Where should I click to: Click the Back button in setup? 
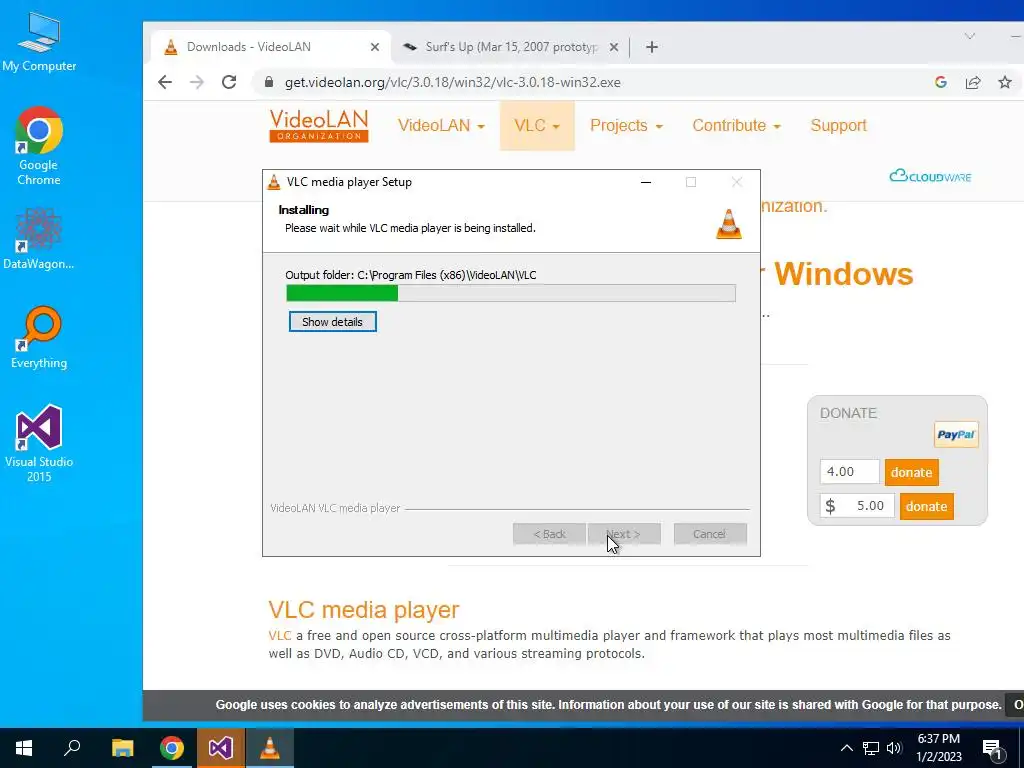[549, 534]
